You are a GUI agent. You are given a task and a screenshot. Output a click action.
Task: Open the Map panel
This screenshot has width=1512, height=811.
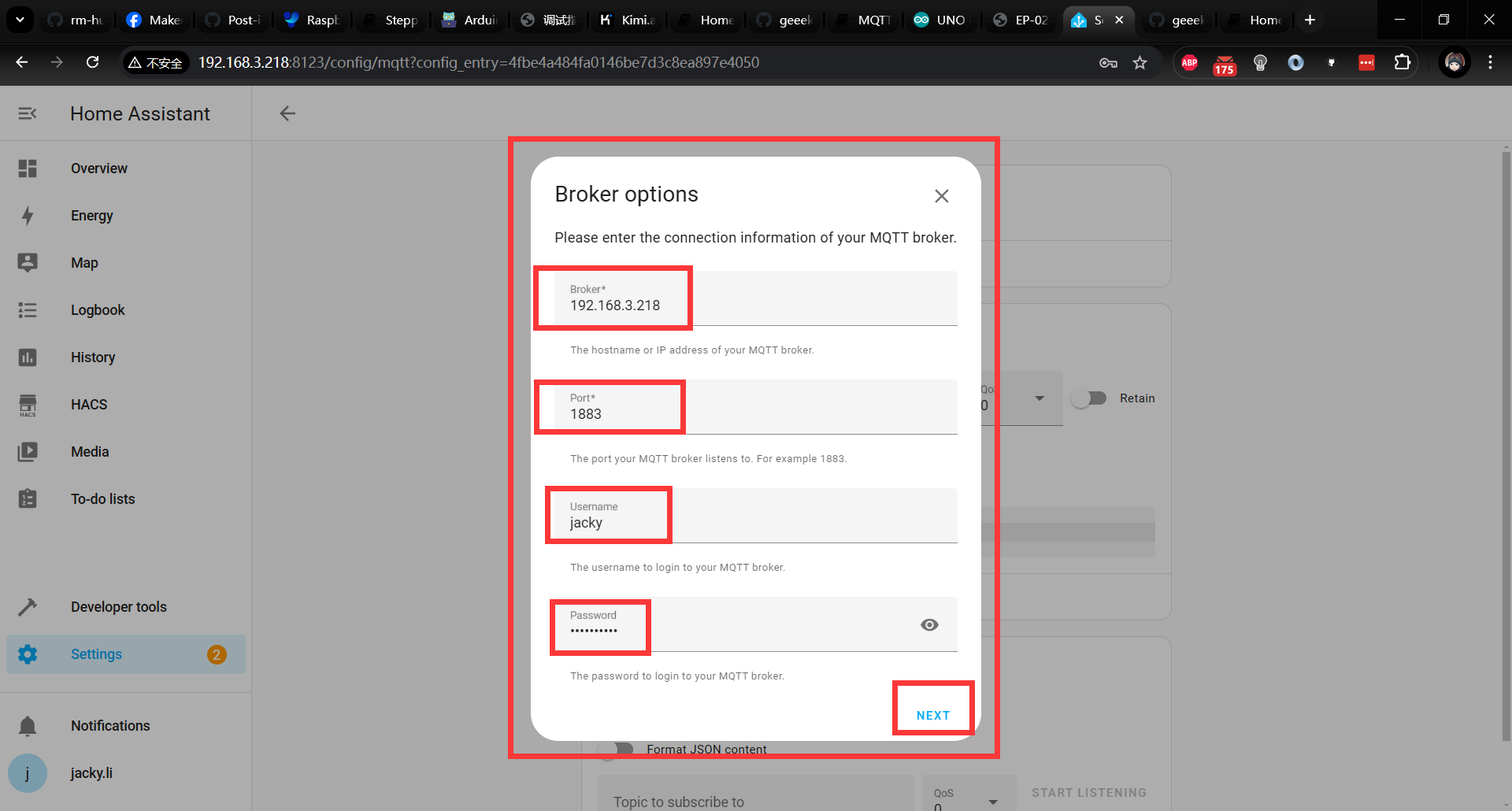pos(126,263)
